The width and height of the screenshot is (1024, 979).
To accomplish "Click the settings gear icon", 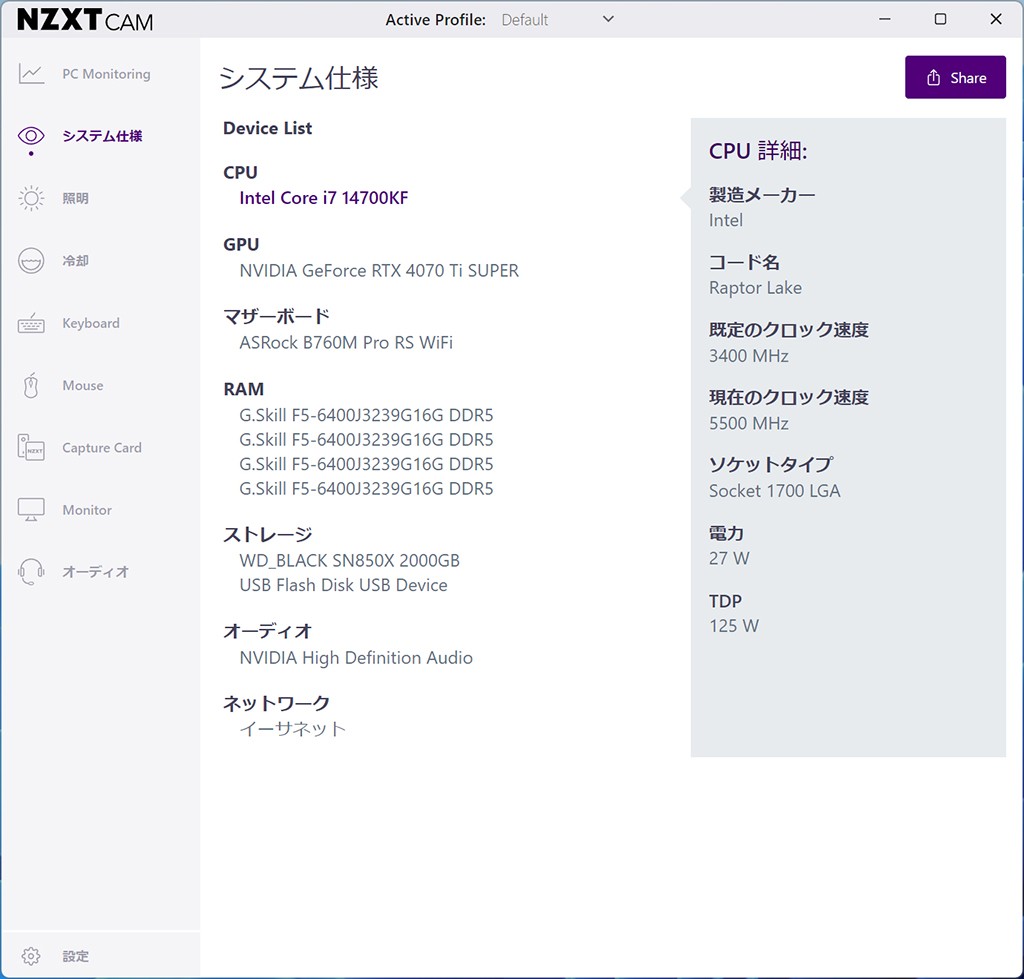I will coord(31,956).
